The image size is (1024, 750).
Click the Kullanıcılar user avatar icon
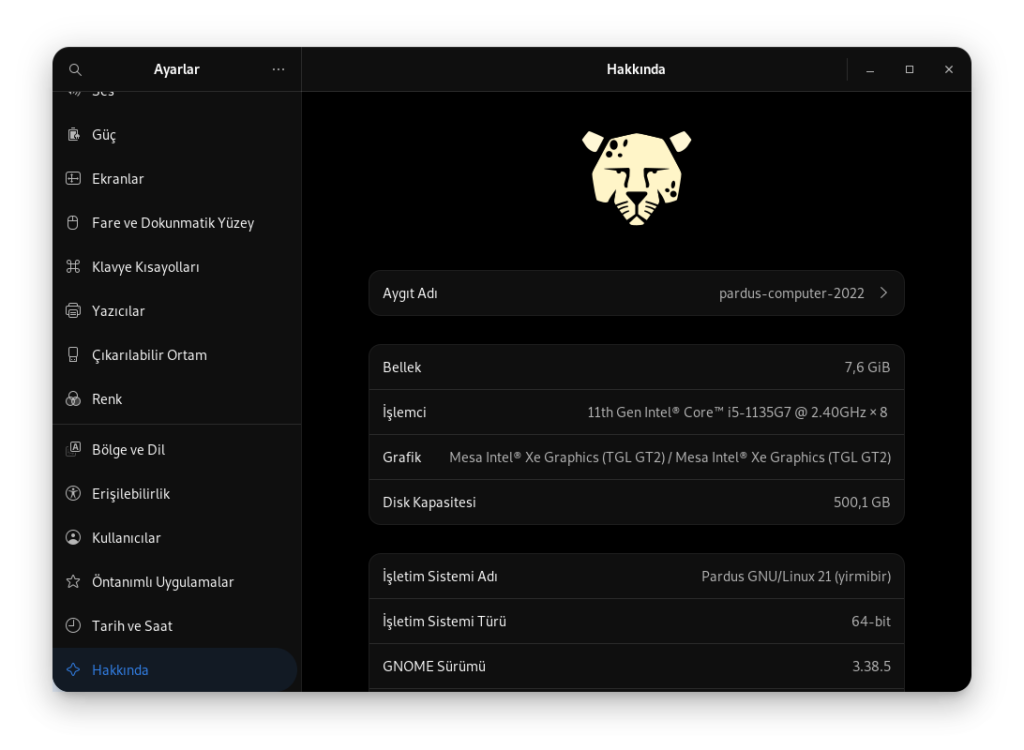tap(73, 538)
